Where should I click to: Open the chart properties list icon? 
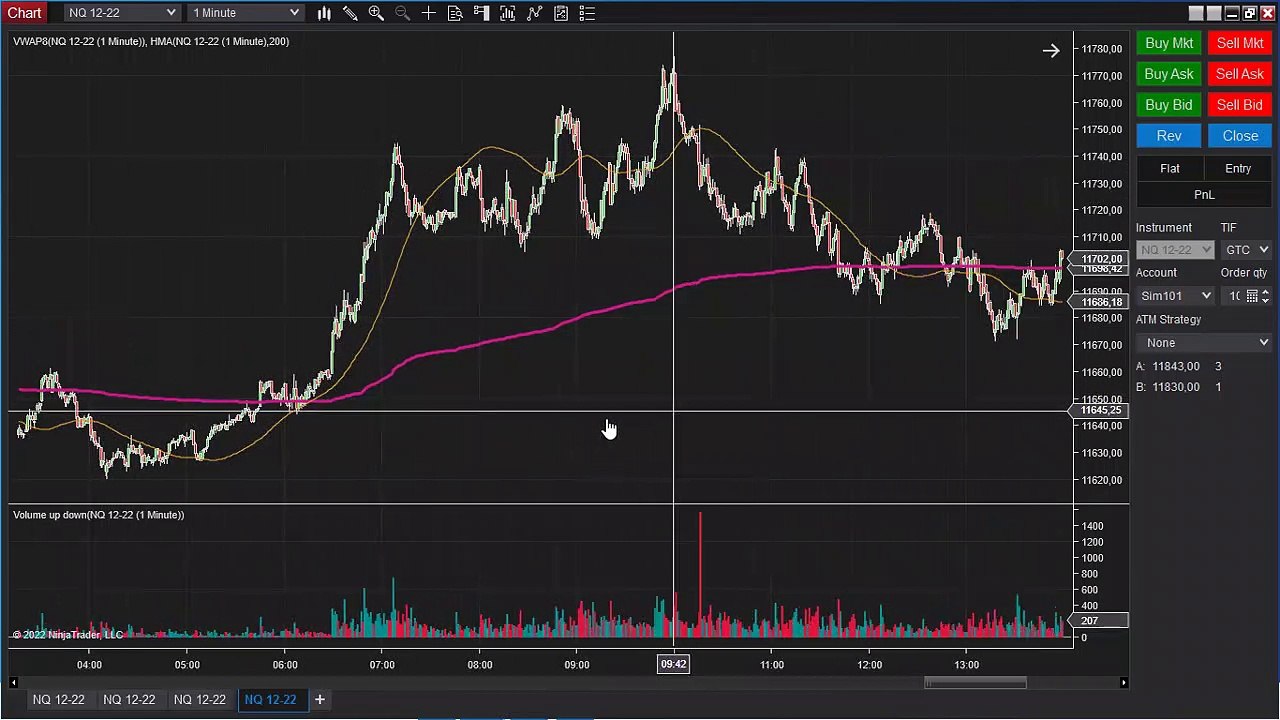[587, 13]
